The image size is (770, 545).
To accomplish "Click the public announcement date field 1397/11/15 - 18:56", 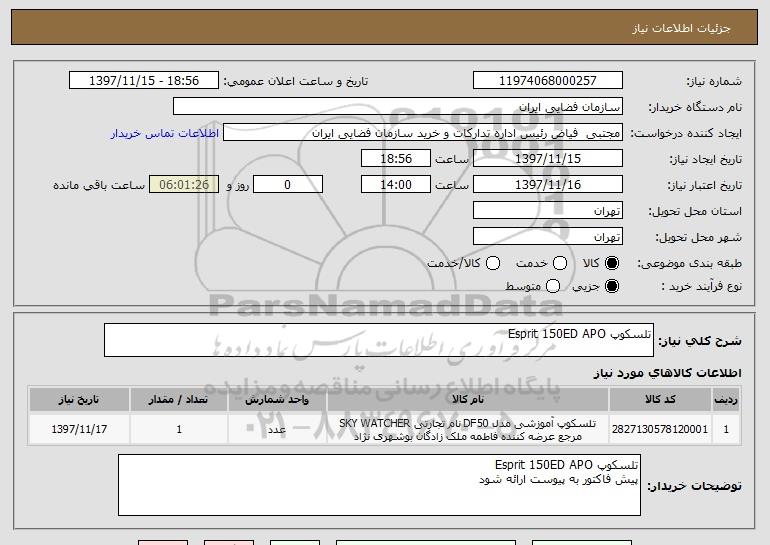I will click(x=144, y=81).
